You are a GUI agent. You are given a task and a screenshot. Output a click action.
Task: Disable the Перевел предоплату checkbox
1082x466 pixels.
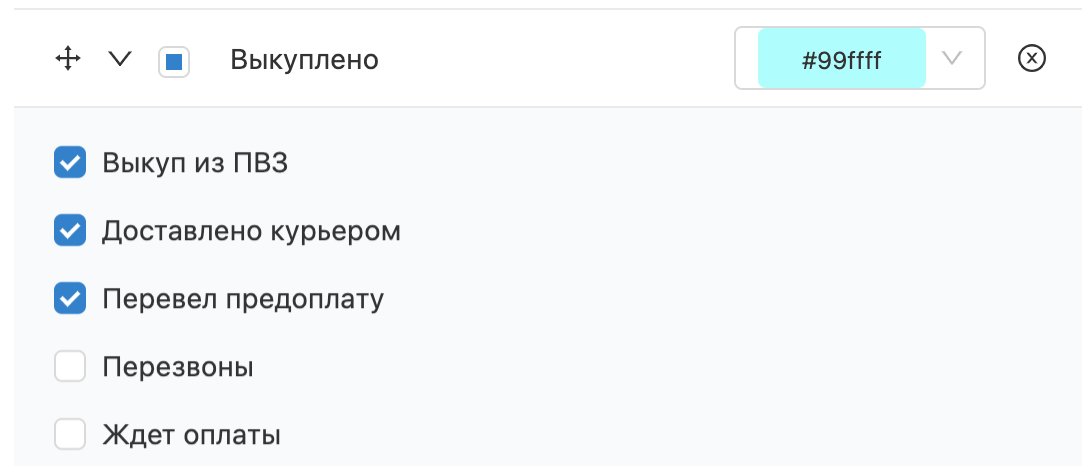click(70, 298)
